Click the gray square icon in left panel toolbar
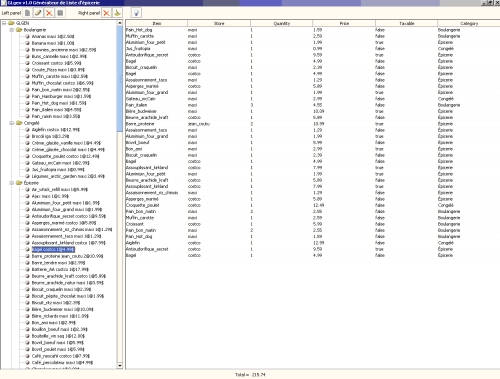 (x=60, y=13)
